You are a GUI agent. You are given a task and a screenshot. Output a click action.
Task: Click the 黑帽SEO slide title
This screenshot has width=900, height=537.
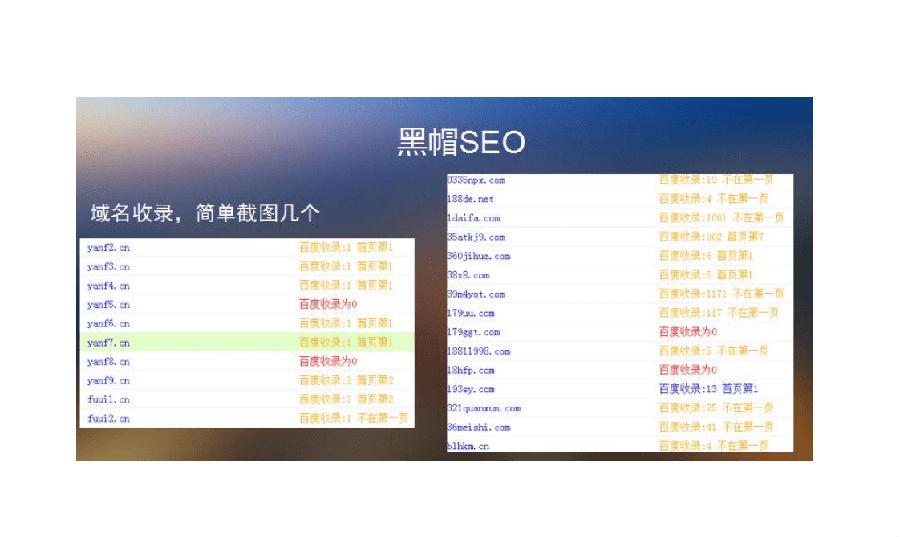tap(461, 143)
